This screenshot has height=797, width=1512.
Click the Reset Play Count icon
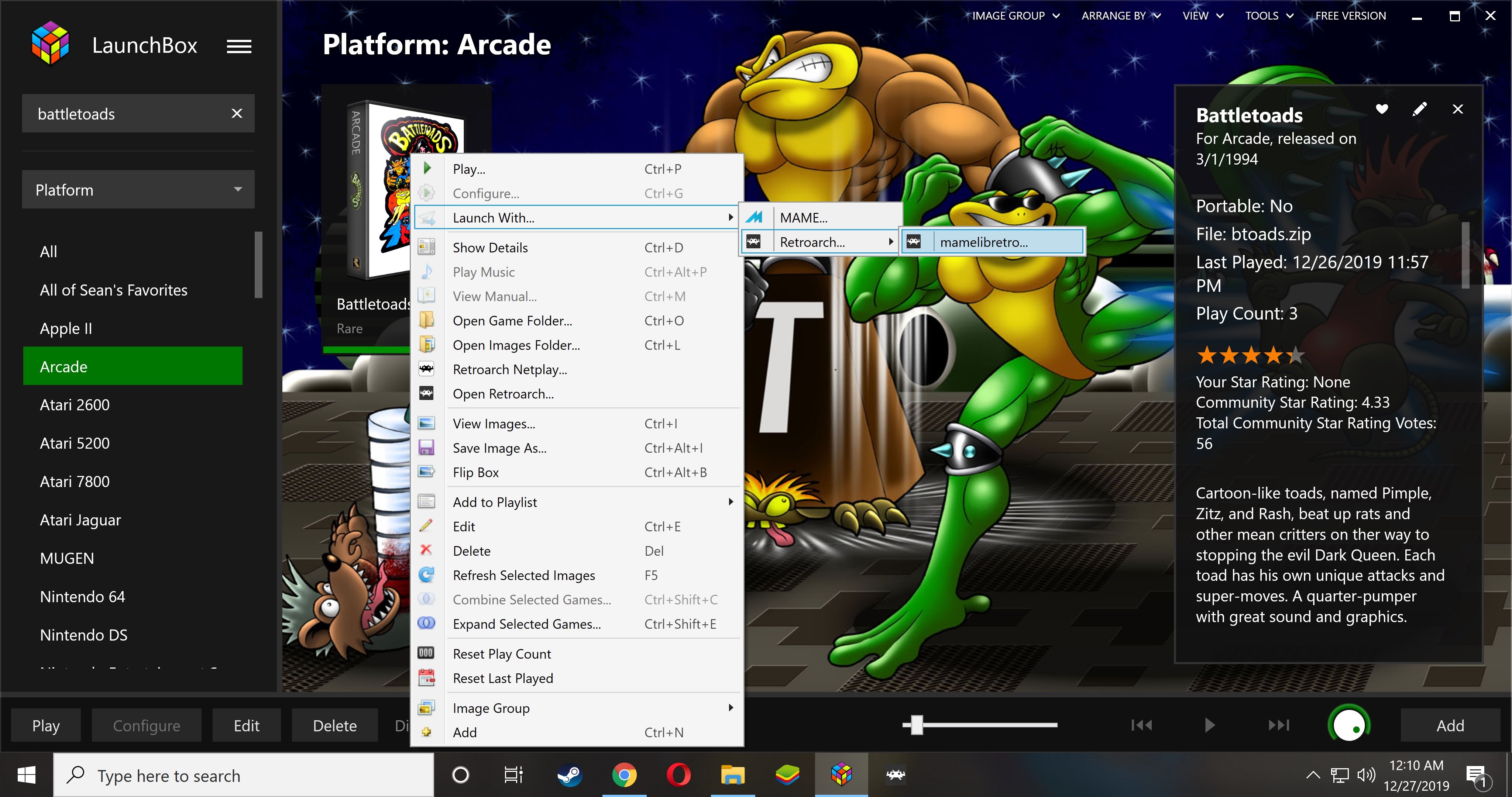[x=426, y=653]
